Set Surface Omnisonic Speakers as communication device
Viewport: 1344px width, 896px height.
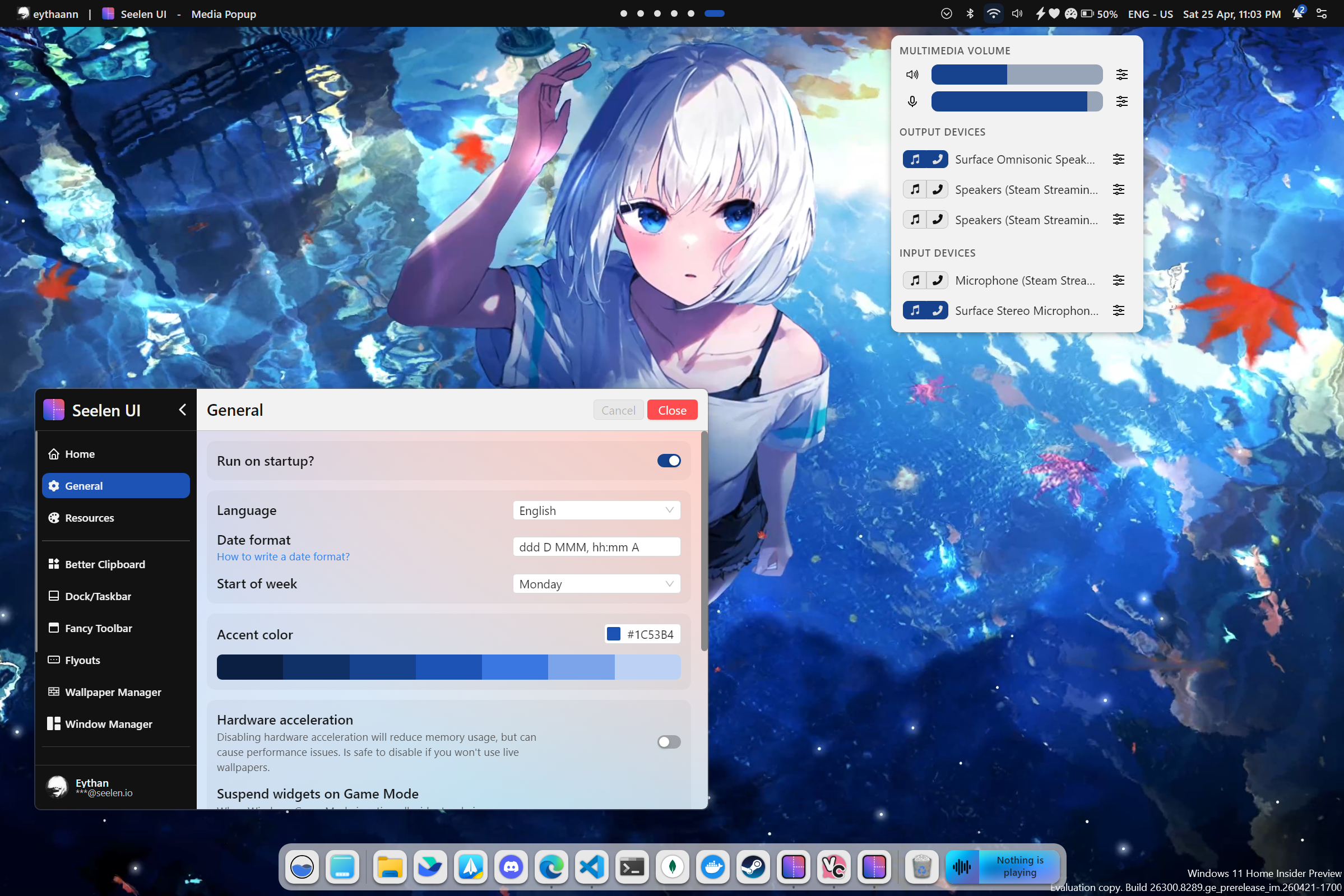pyautogui.click(x=937, y=159)
